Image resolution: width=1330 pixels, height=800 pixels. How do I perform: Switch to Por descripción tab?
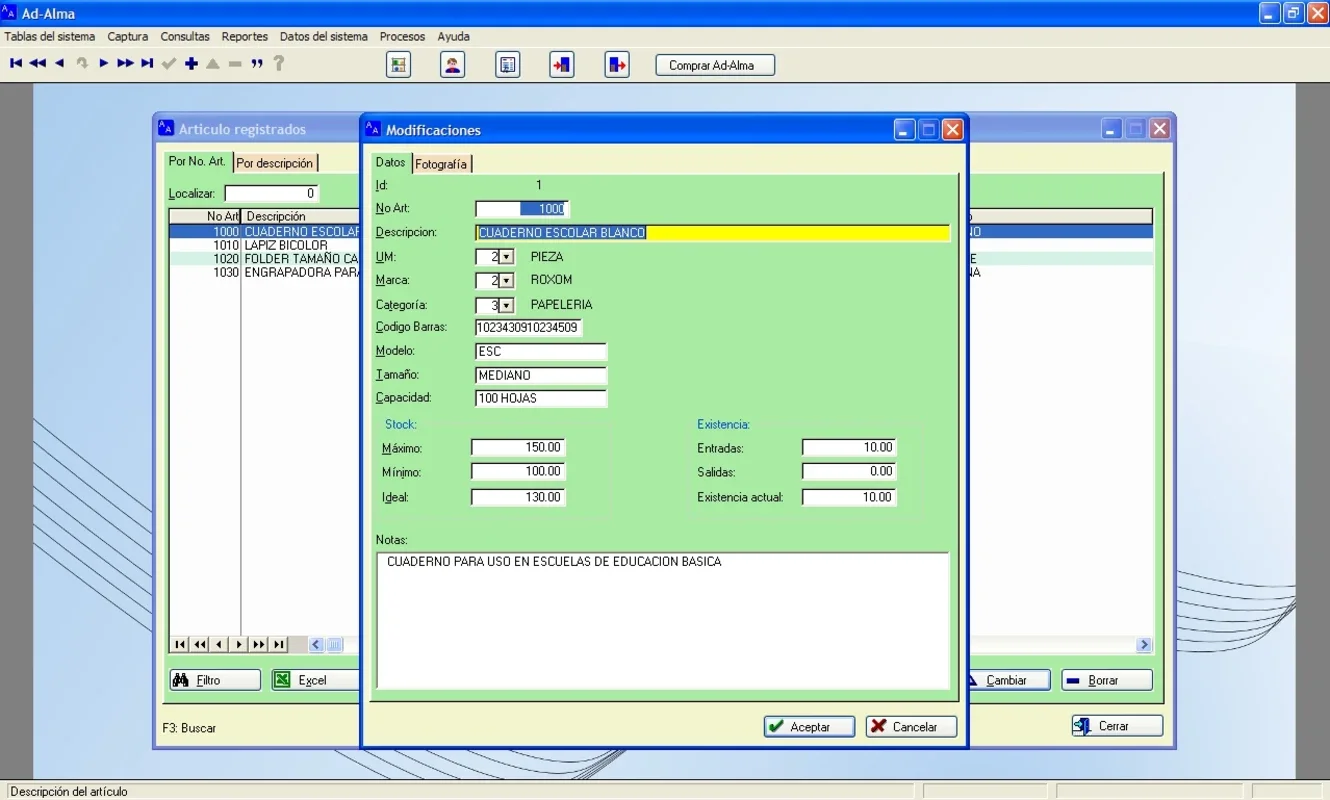pos(275,163)
